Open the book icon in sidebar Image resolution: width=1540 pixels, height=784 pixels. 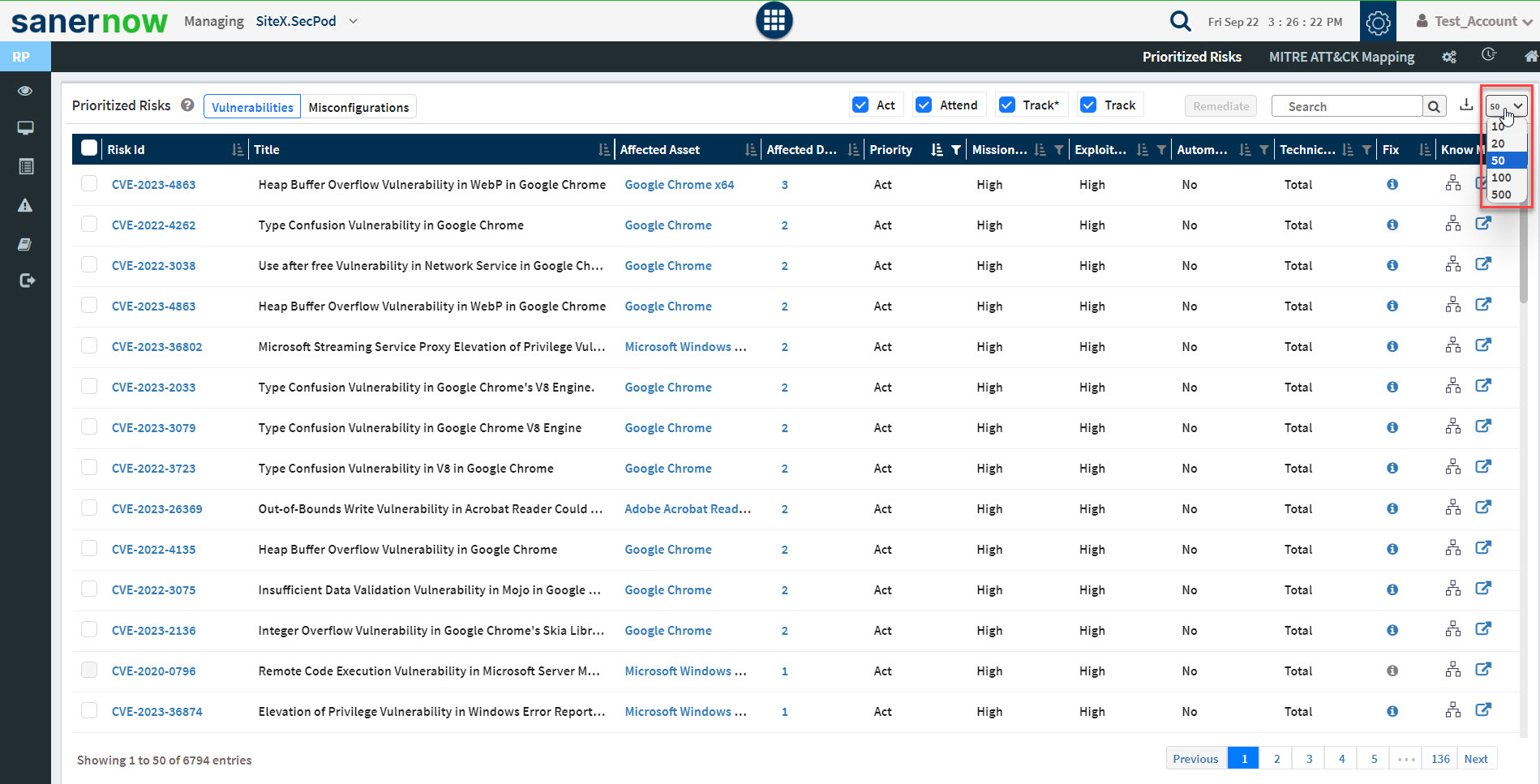[25, 244]
